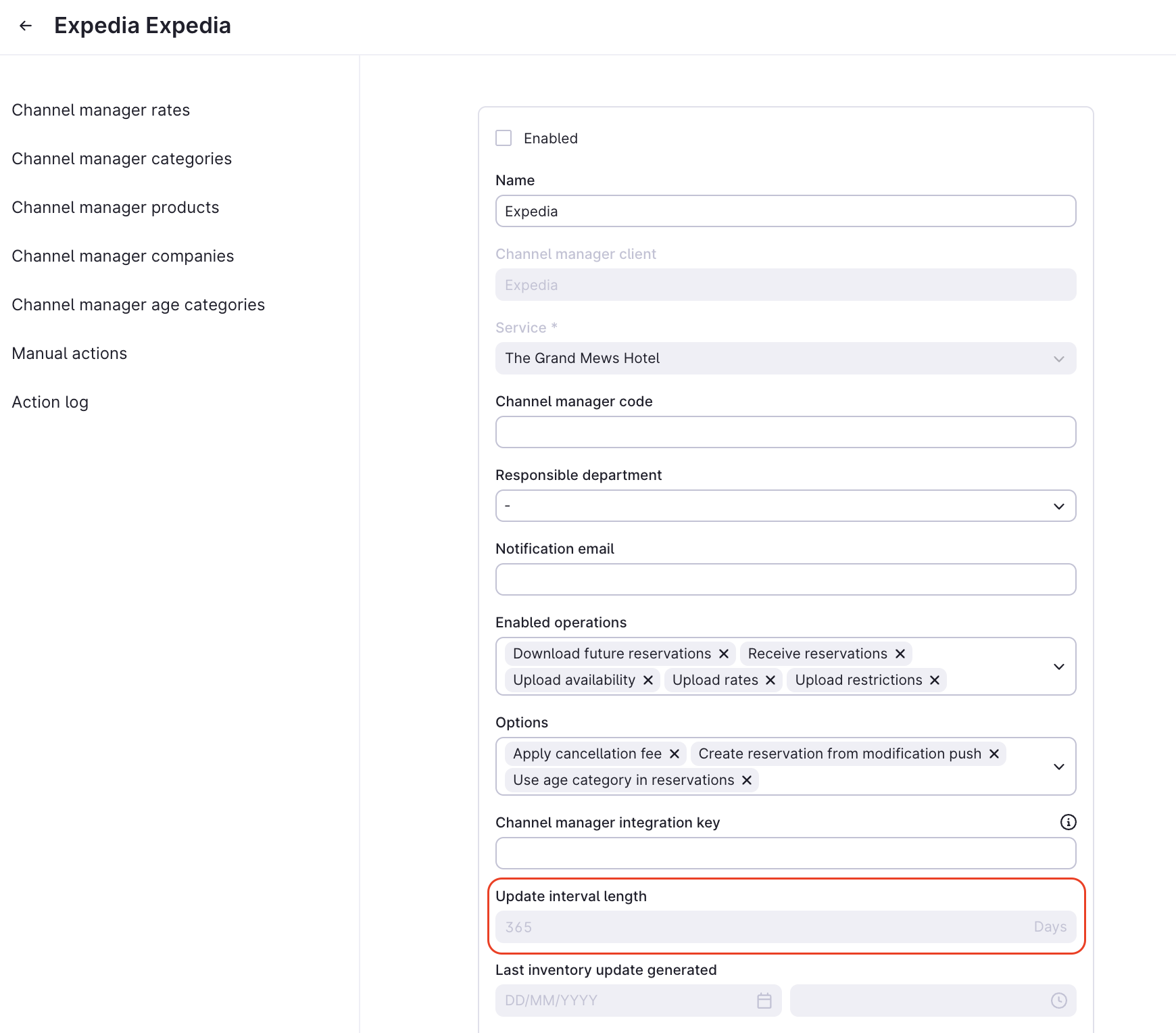Open the calendar for last inventory update
Screen dimensions: 1176x1033
click(x=763, y=1001)
